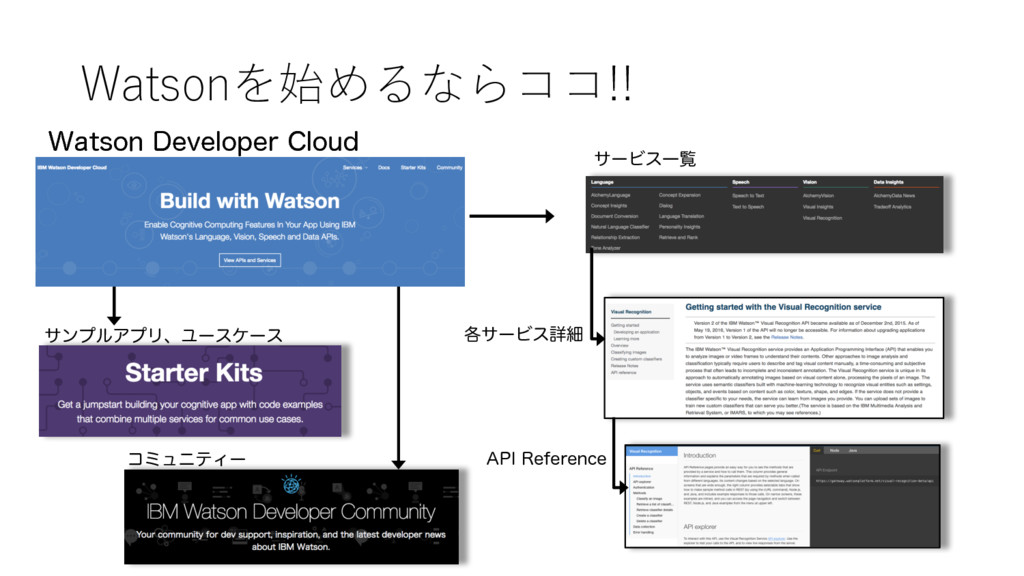Open Overview in docs sidebar

click(x=619, y=345)
